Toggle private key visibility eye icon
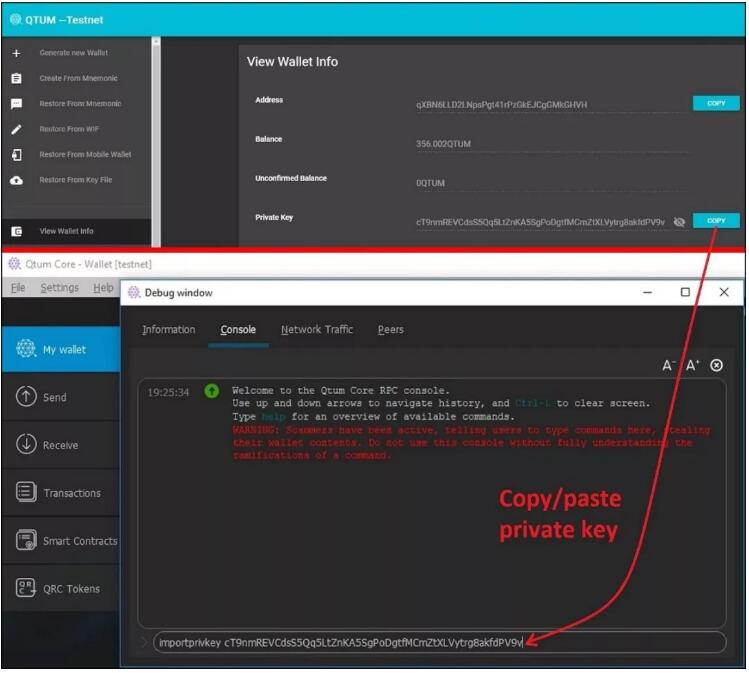 (x=679, y=222)
